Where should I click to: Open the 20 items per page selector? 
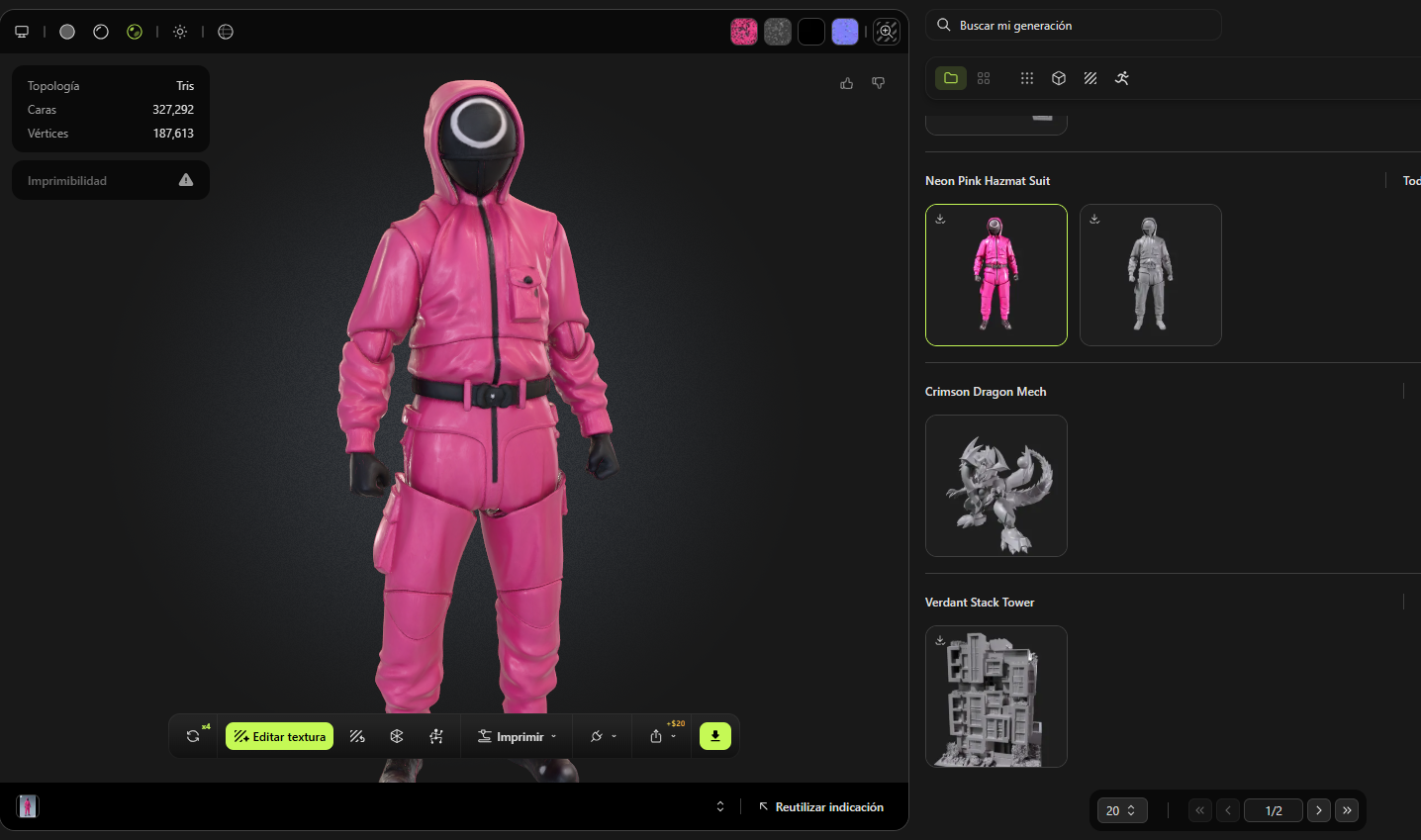coord(1122,810)
